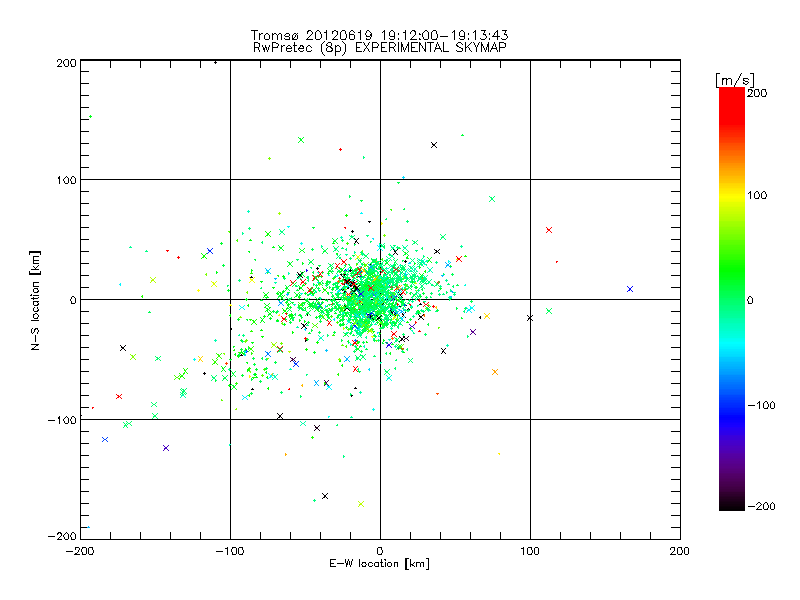Click the '[m/s]' colorbar unit label
Viewport: 800px width, 600px height.
[735, 80]
